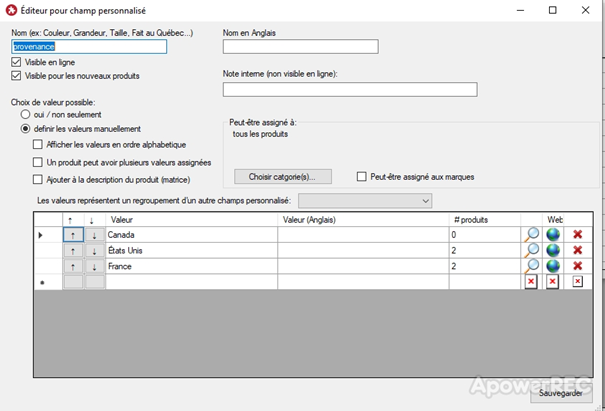Viewport: 605px width, 411px height.
Task: Enable Un produit peut avoir plusieurs valeurs assignées
Action: [37, 162]
